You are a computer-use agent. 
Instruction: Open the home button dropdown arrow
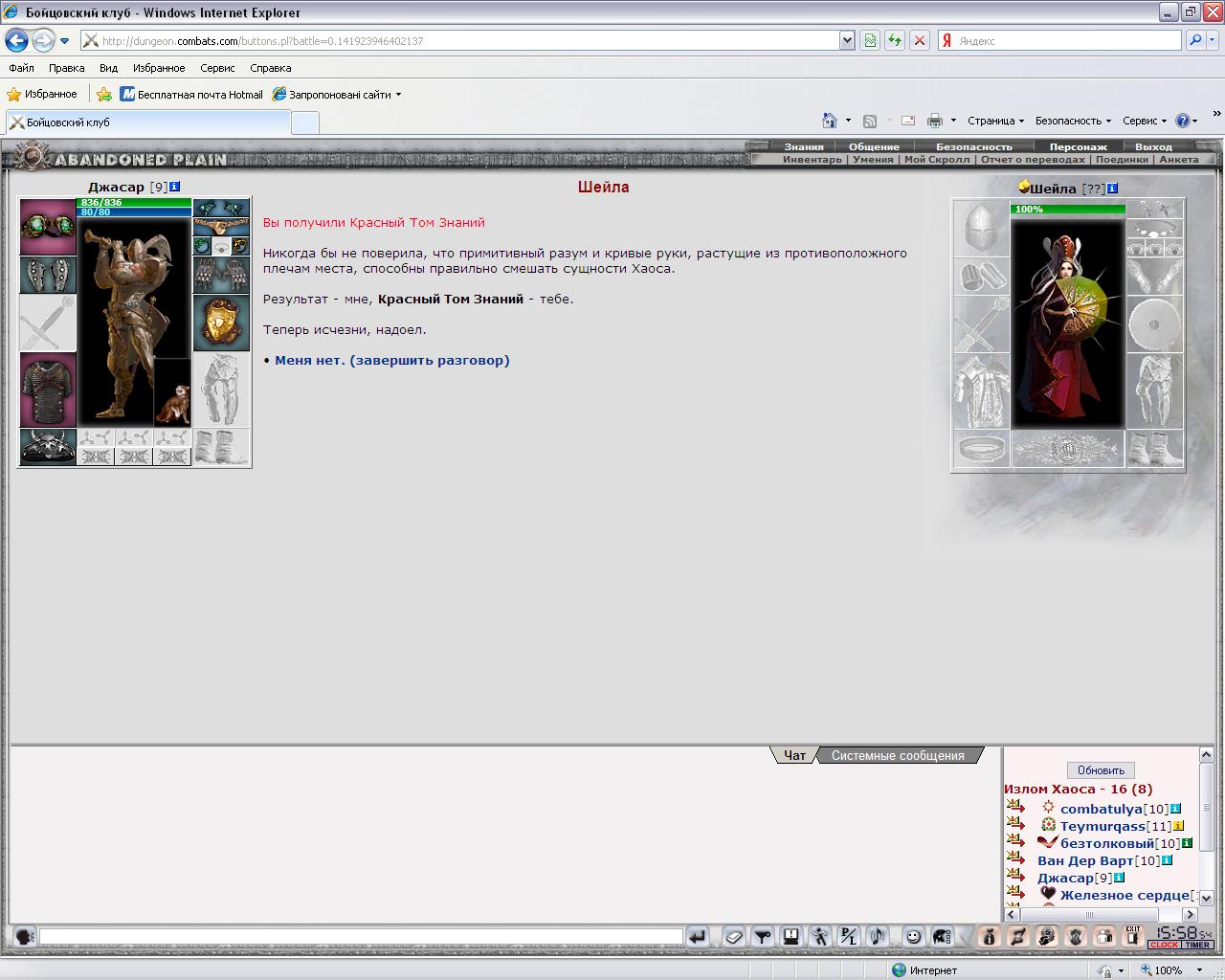click(848, 121)
